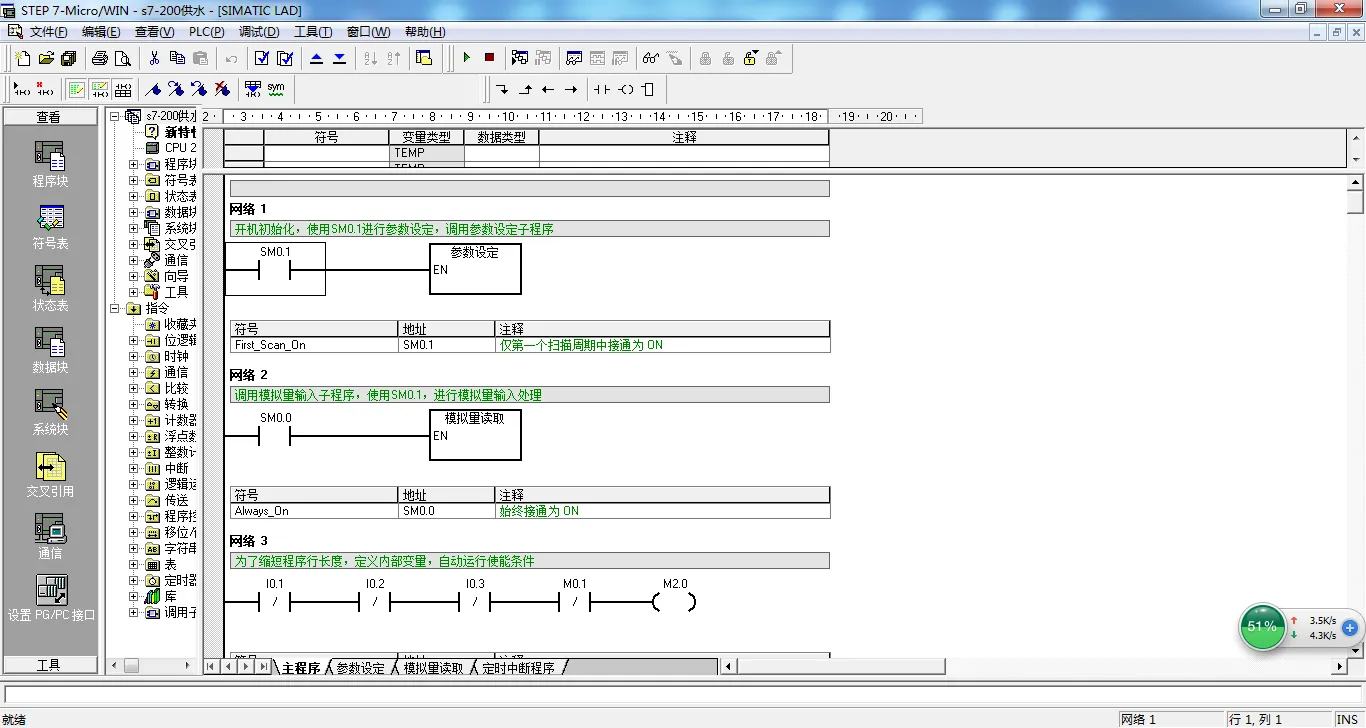This screenshot has width=1366, height=728.
Task: Click the Always_On symbol cell
Action: tap(314, 511)
